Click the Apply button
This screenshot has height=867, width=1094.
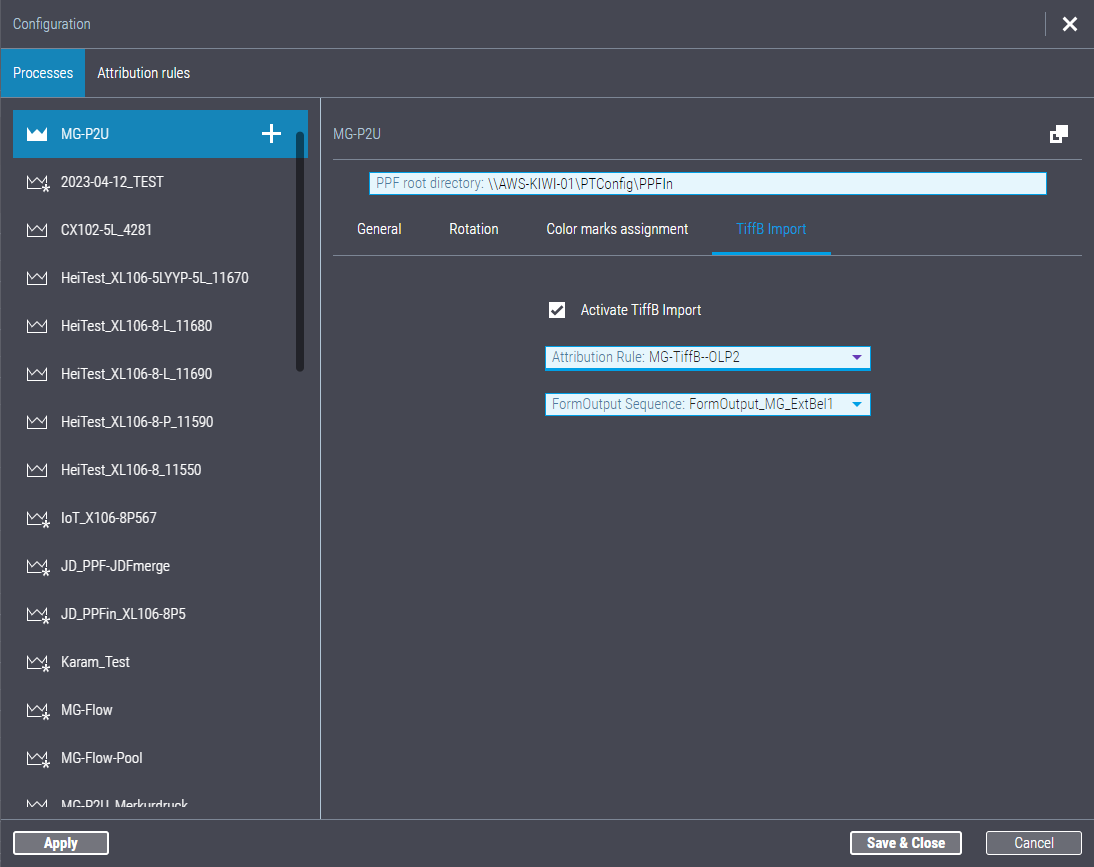pos(61,842)
